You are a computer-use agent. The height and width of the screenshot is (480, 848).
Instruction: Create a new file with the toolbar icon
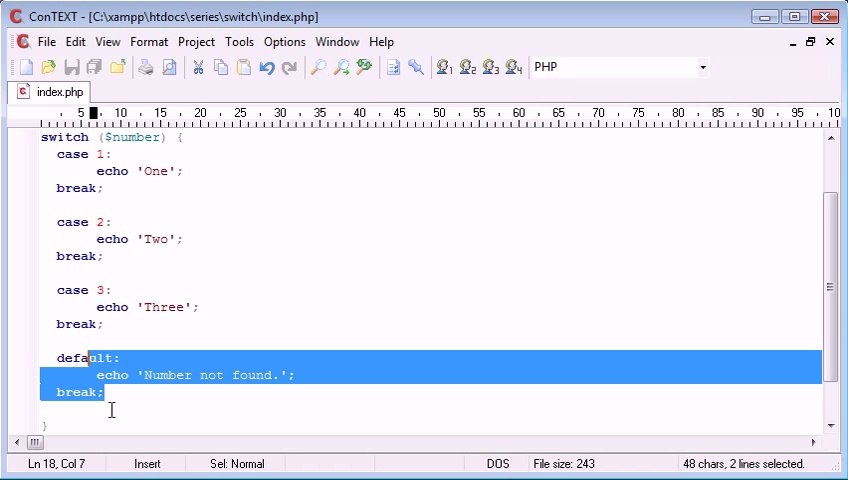[26, 68]
